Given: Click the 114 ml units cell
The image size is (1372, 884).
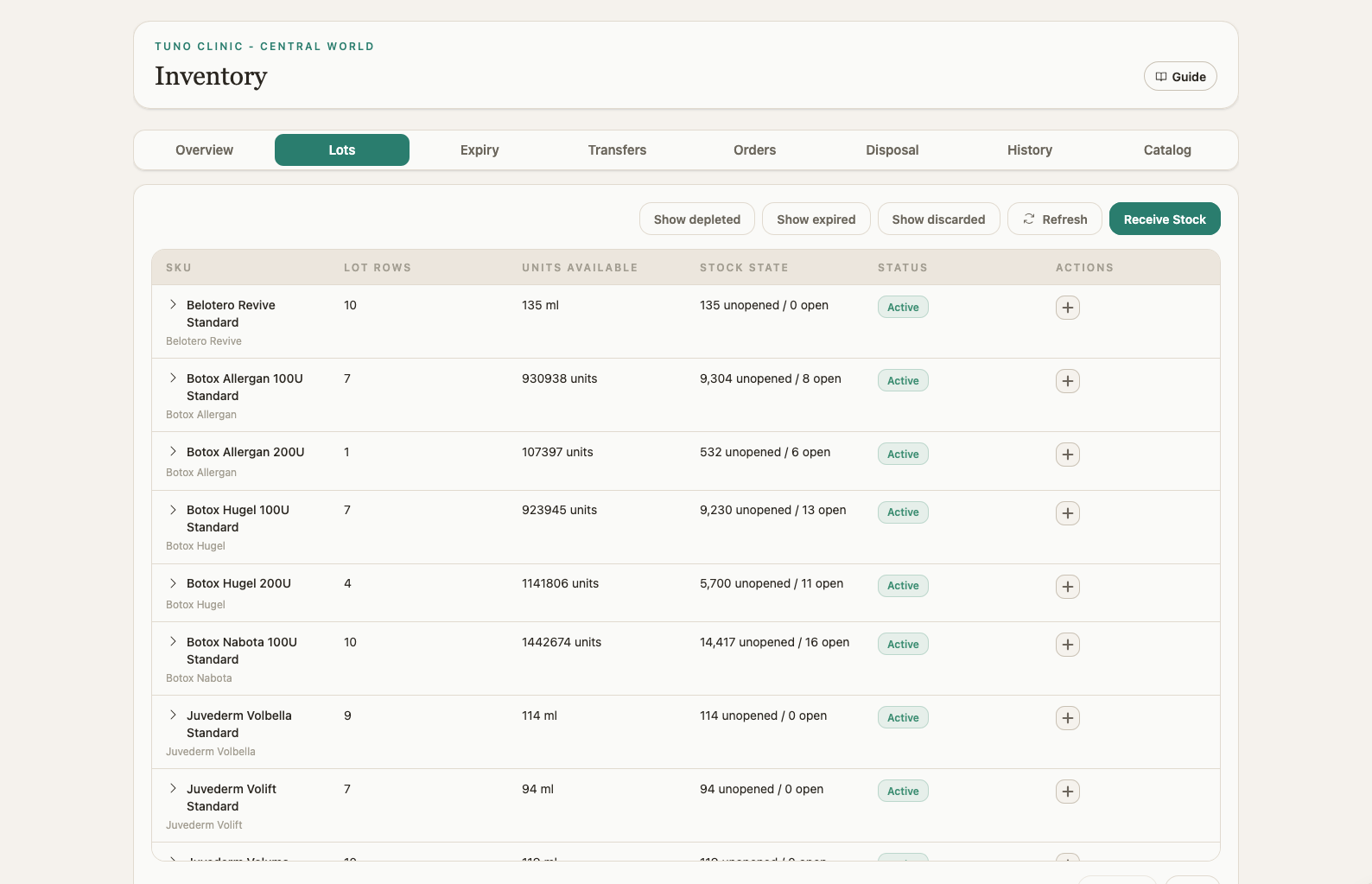Looking at the screenshot, I should [x=539, y=715].
